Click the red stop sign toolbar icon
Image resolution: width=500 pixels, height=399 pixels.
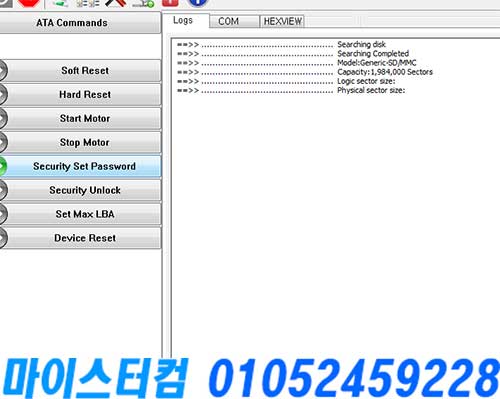click(x=28, y=3)
